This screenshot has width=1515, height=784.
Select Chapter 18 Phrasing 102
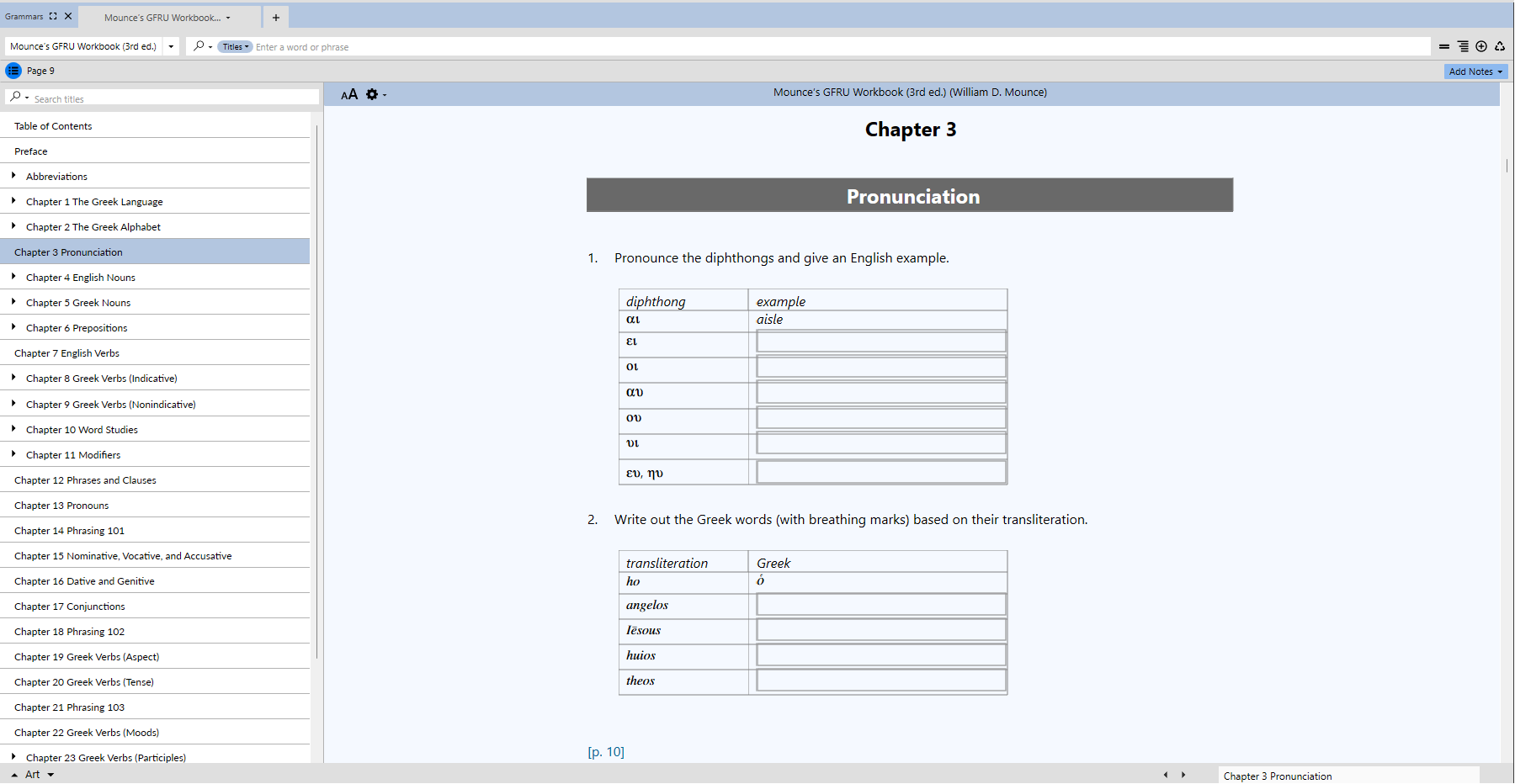coord(155,632)
